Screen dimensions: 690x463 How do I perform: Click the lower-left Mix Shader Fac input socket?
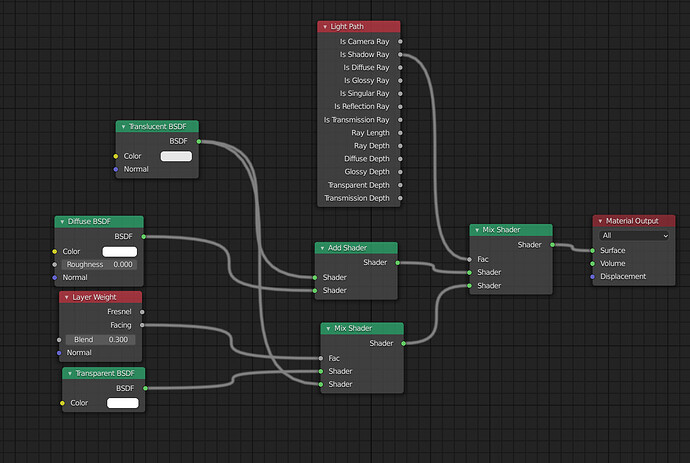[x=321, y=358]
